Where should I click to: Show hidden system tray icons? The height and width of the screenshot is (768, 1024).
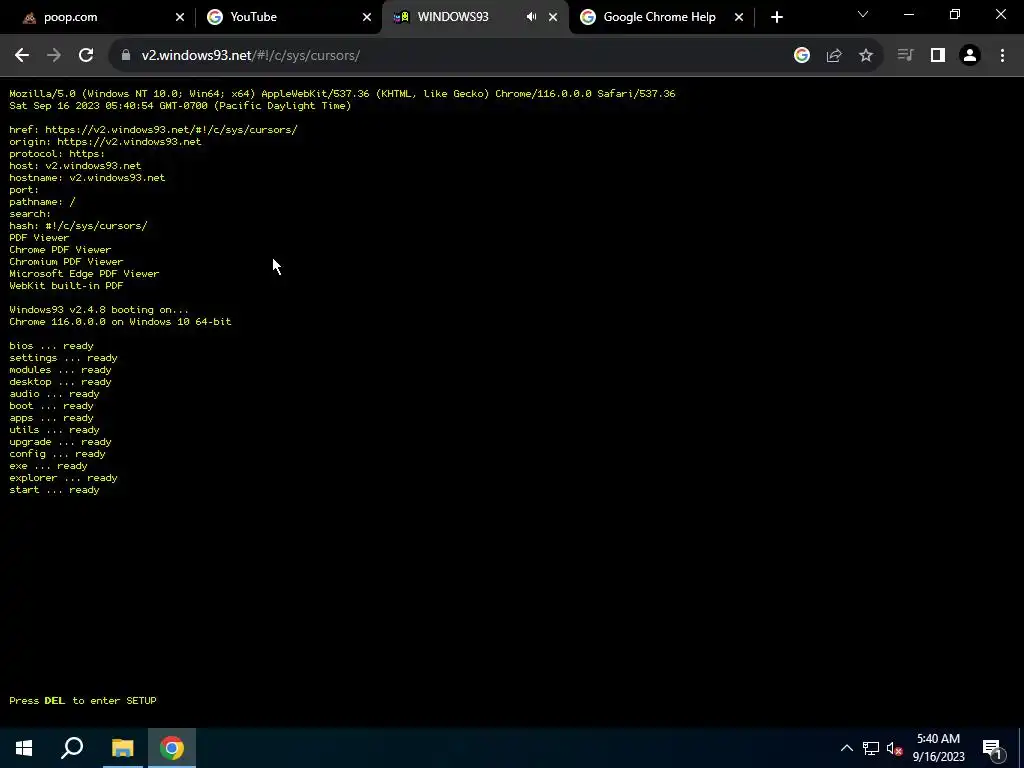click(x=846, y=748)
